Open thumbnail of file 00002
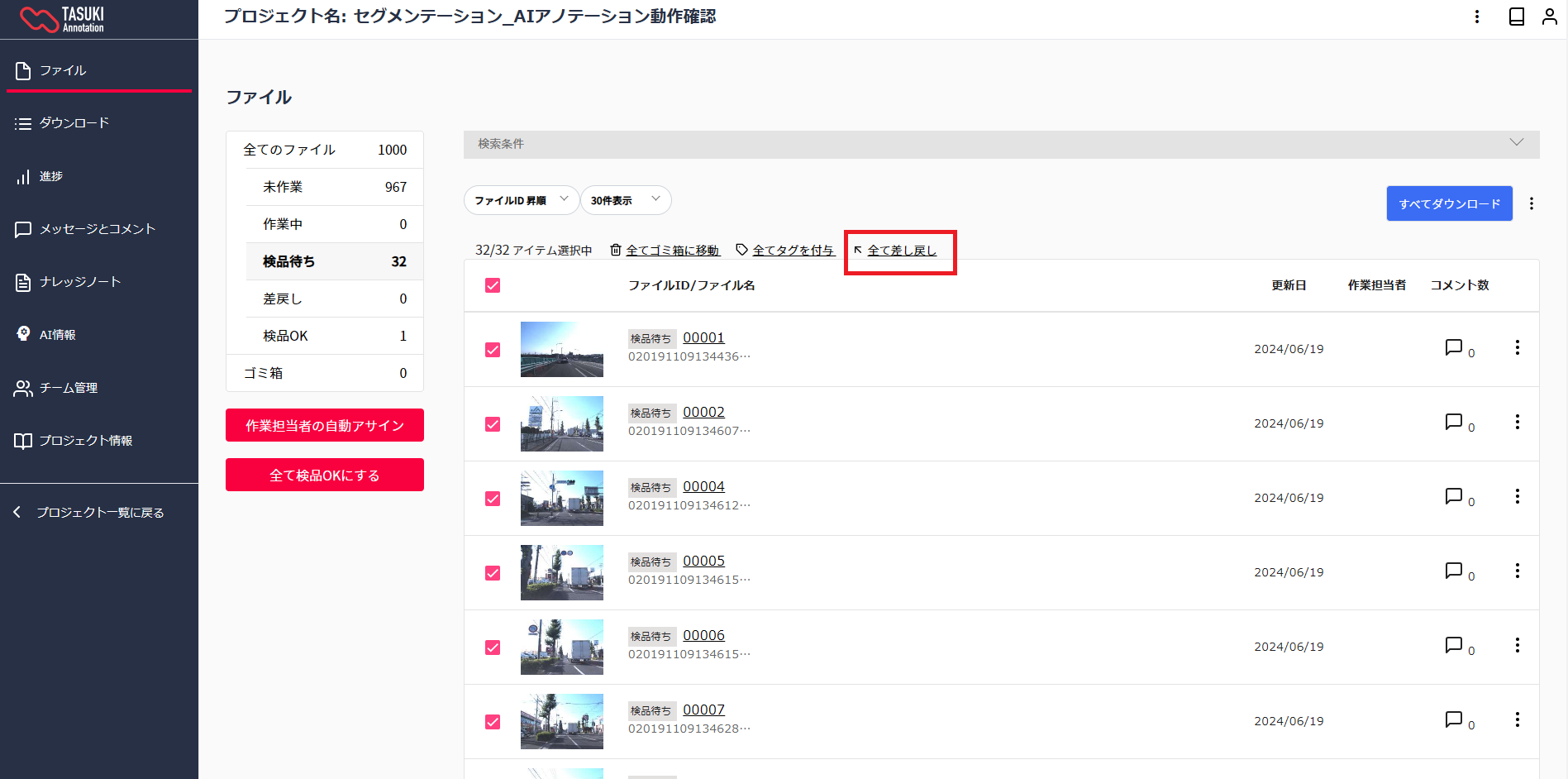1568x779 pixels. point(562,423)
